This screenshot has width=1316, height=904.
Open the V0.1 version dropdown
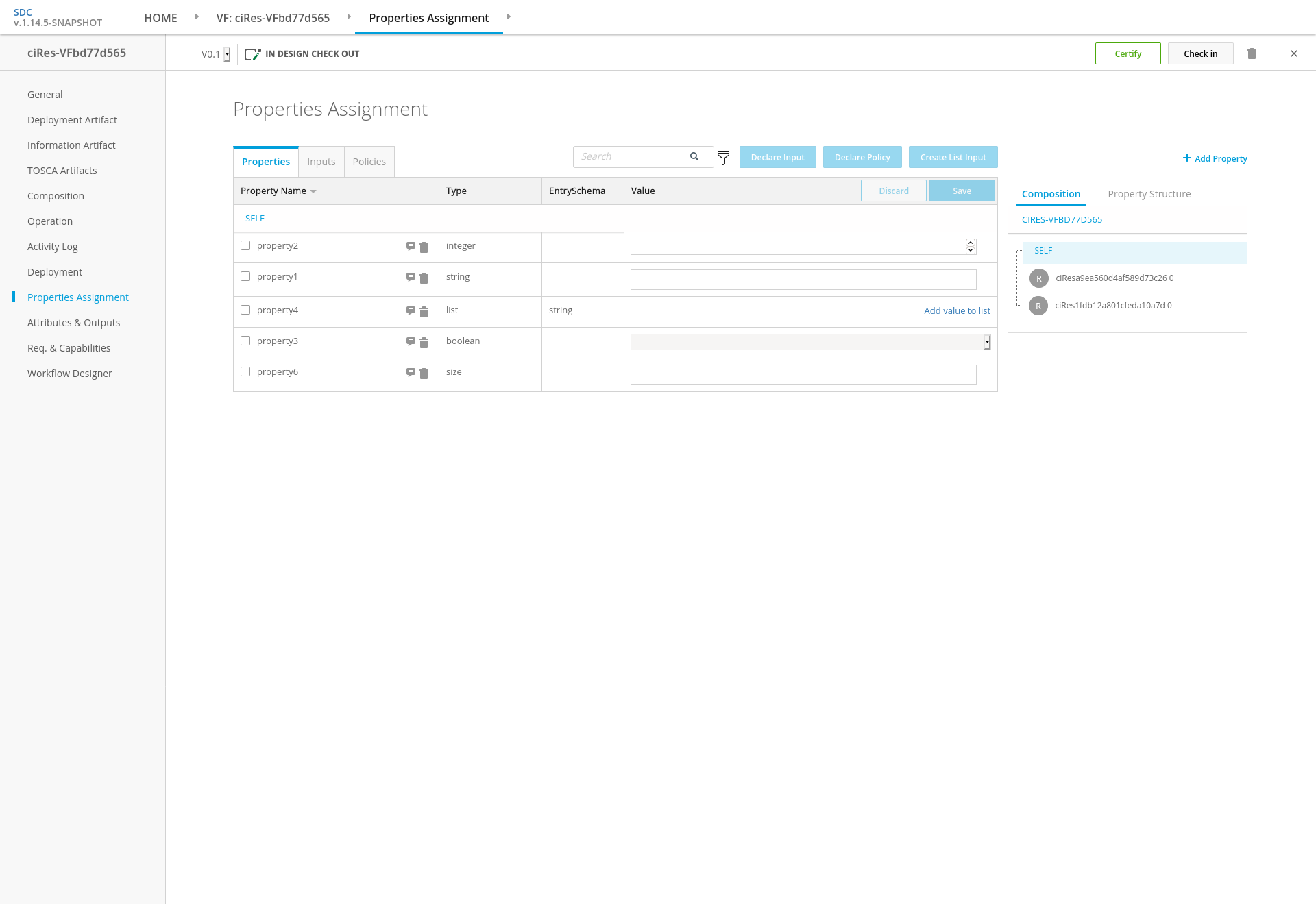227,54
